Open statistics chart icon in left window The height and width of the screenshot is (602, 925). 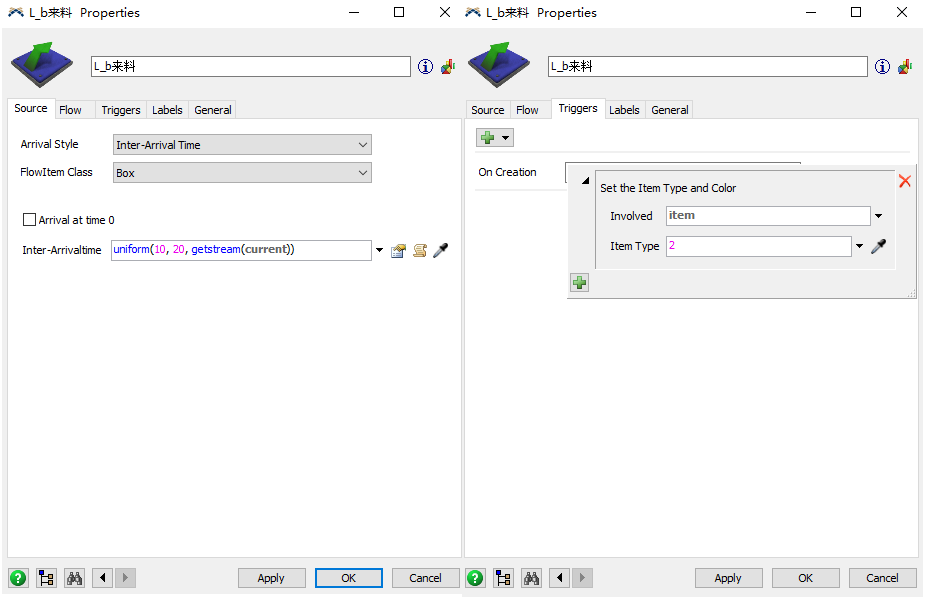point(448,67)
